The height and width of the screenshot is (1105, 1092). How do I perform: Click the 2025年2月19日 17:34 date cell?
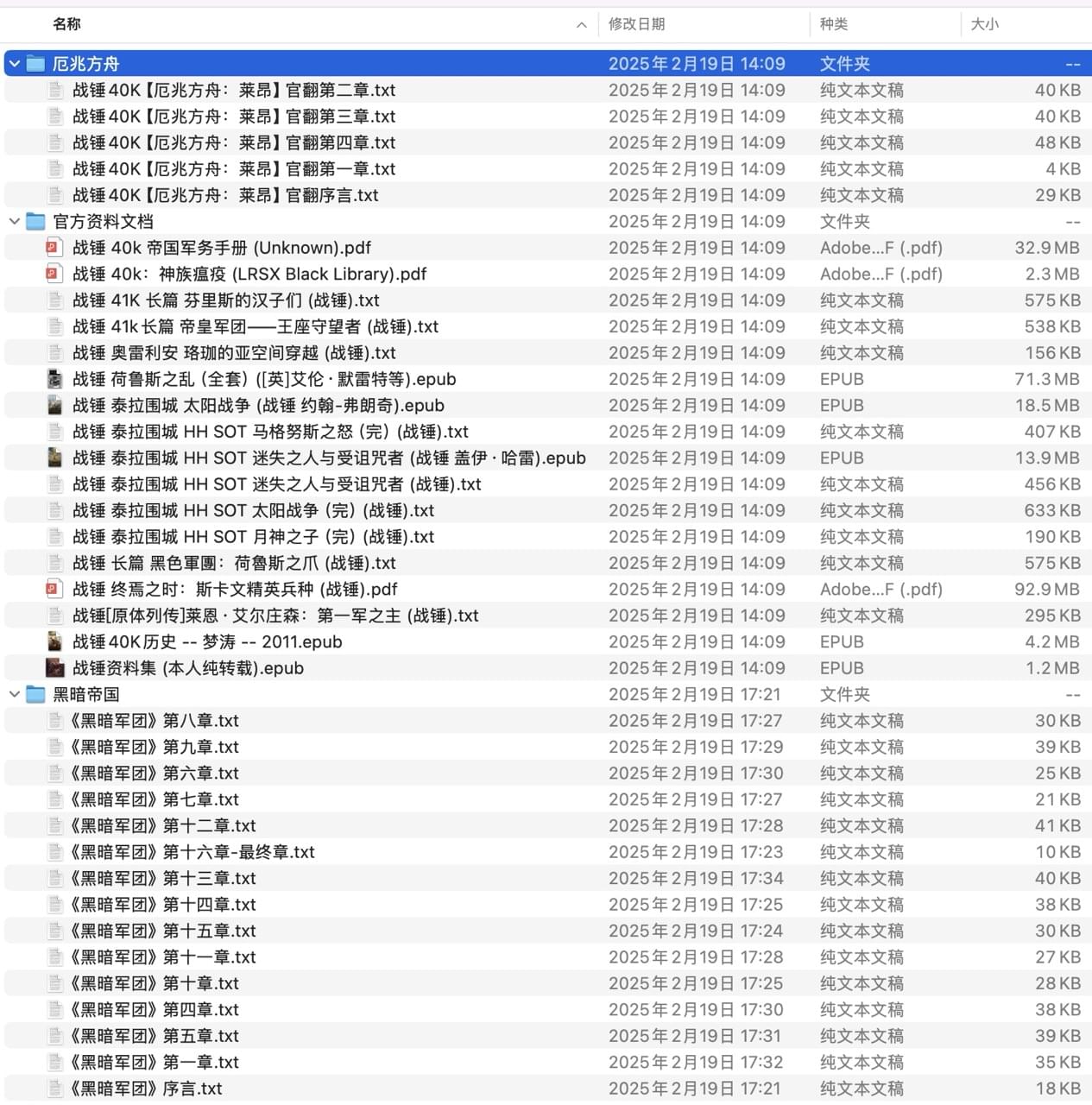point(696,879)
